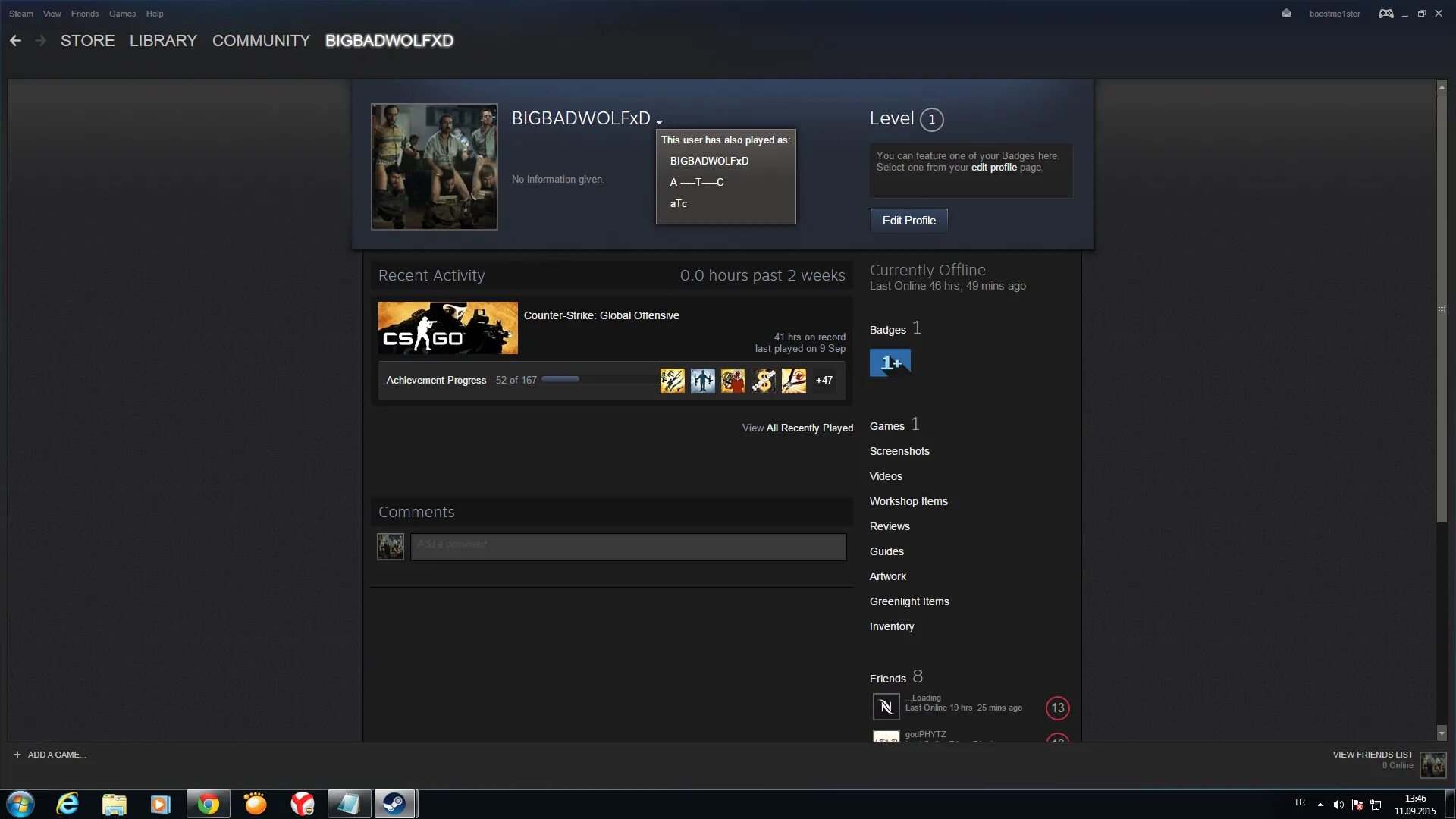Open the 1+ community badge icon
Screen dimensions: 1456x819
pos(890,362)
